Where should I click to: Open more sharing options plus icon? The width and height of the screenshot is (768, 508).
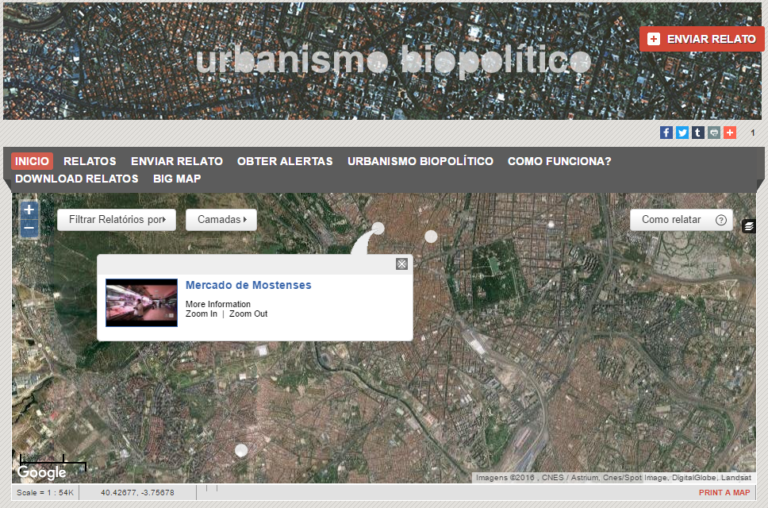[x=730, y=133]
